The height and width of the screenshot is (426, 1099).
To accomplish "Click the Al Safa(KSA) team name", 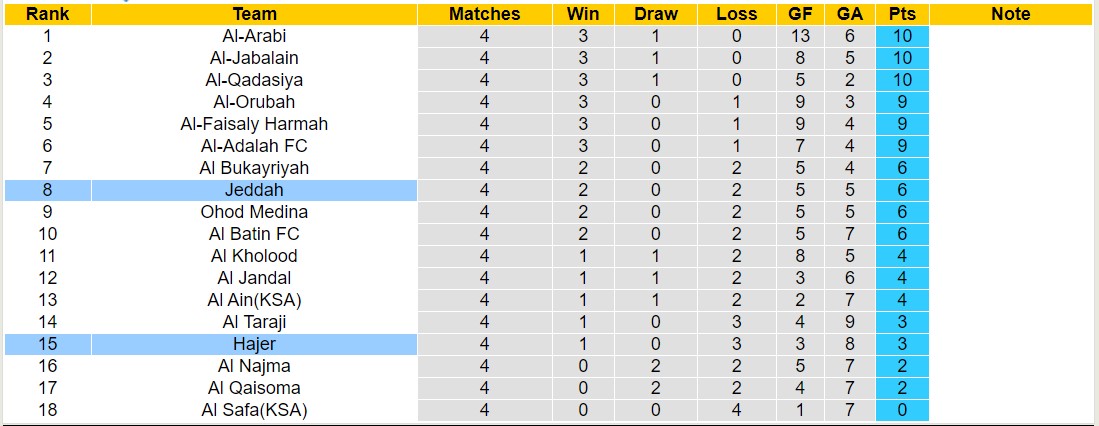I will pos(254,410).
